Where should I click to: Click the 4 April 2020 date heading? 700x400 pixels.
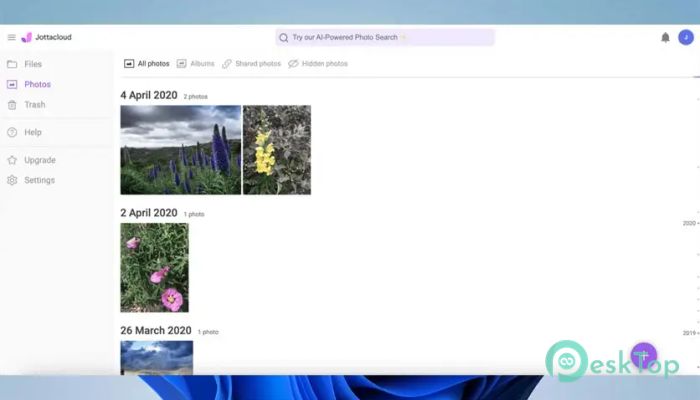pos(149,95)
